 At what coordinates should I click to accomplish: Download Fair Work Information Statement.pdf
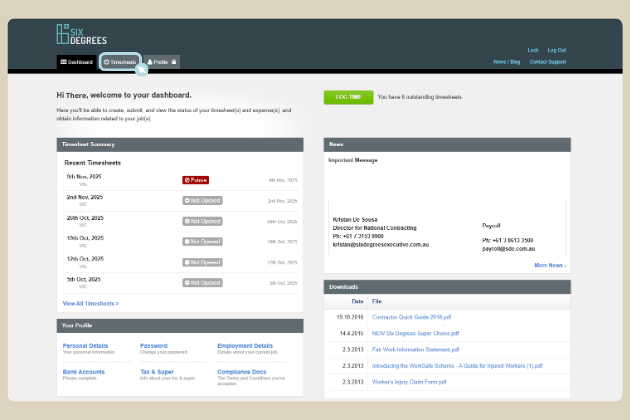pos(415,350)
